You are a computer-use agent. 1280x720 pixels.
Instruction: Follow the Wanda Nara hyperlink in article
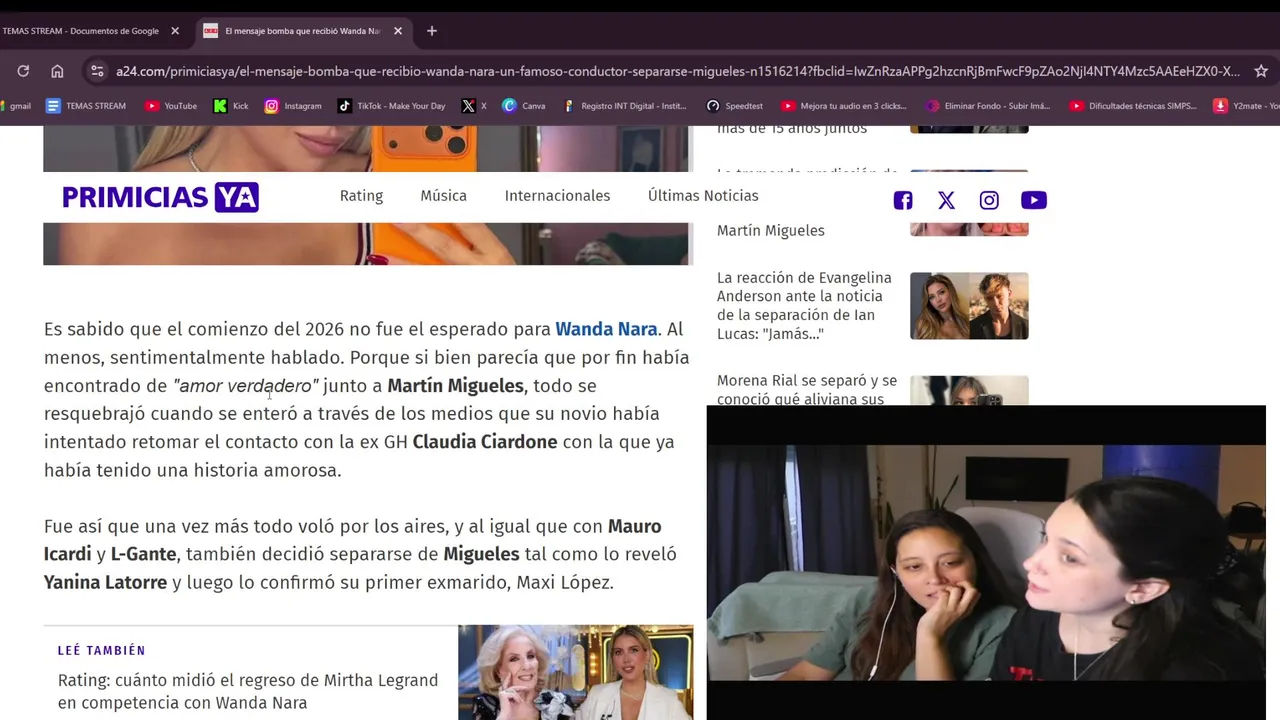606,329
